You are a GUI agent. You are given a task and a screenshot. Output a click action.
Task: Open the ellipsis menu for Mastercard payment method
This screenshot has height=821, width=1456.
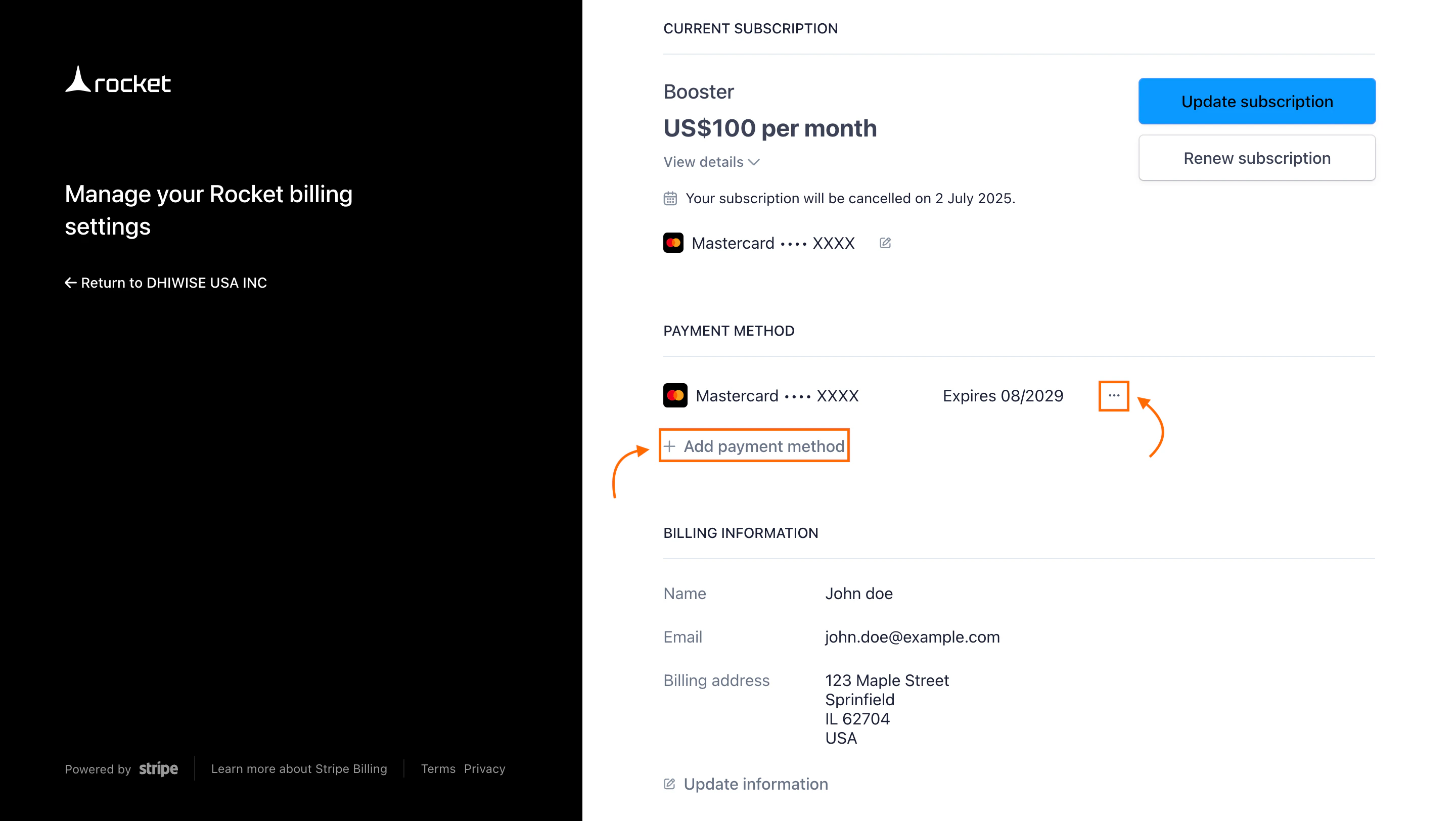click(1113, 395)
